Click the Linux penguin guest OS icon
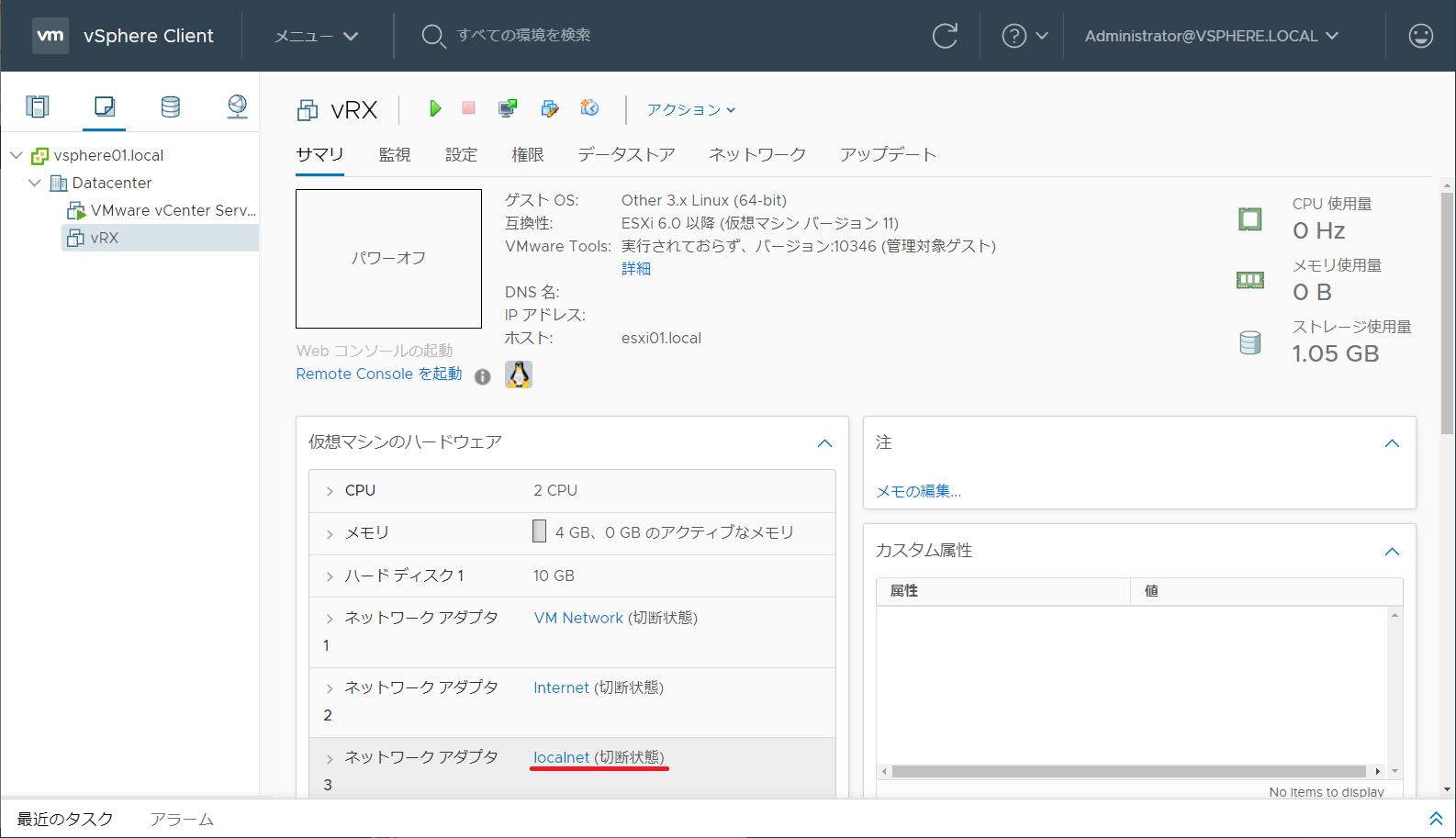The height and width of the screenshot is (838, 1456). pos(519,374)
